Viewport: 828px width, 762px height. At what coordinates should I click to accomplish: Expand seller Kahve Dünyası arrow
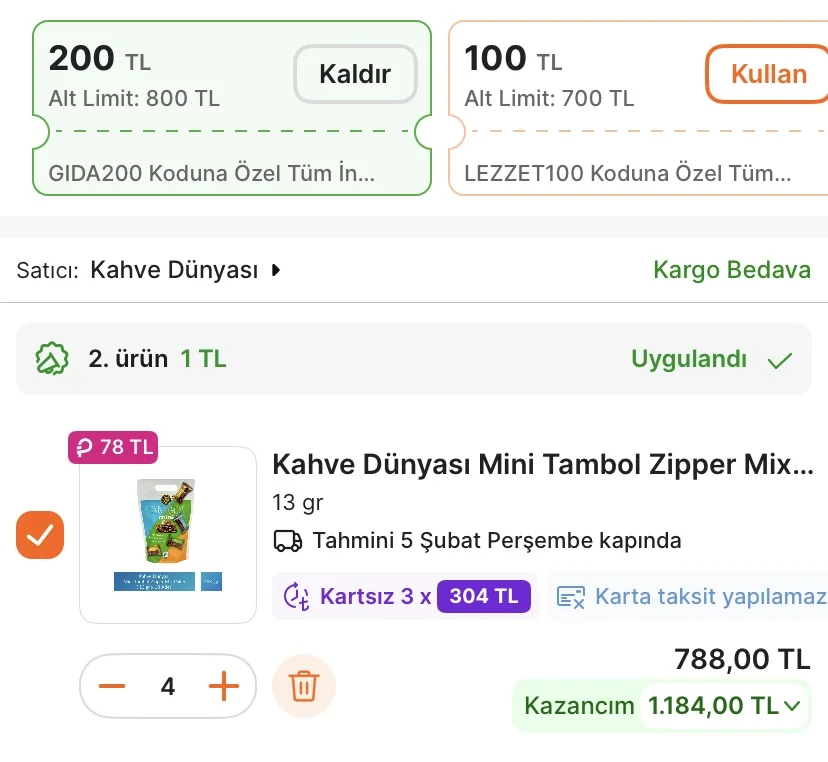click(x=276, y=270)
